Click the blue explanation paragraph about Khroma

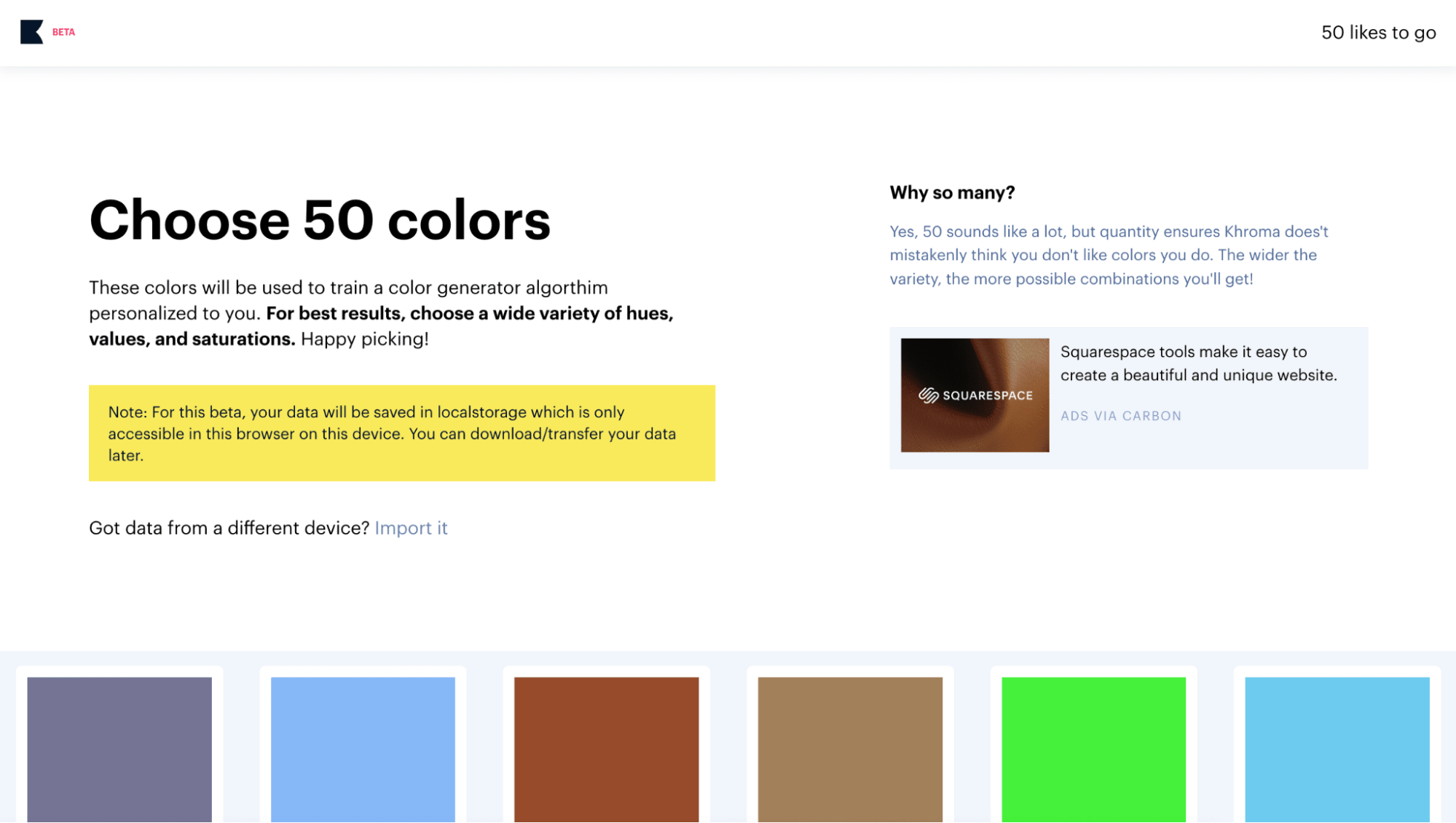pos(1108,255)
